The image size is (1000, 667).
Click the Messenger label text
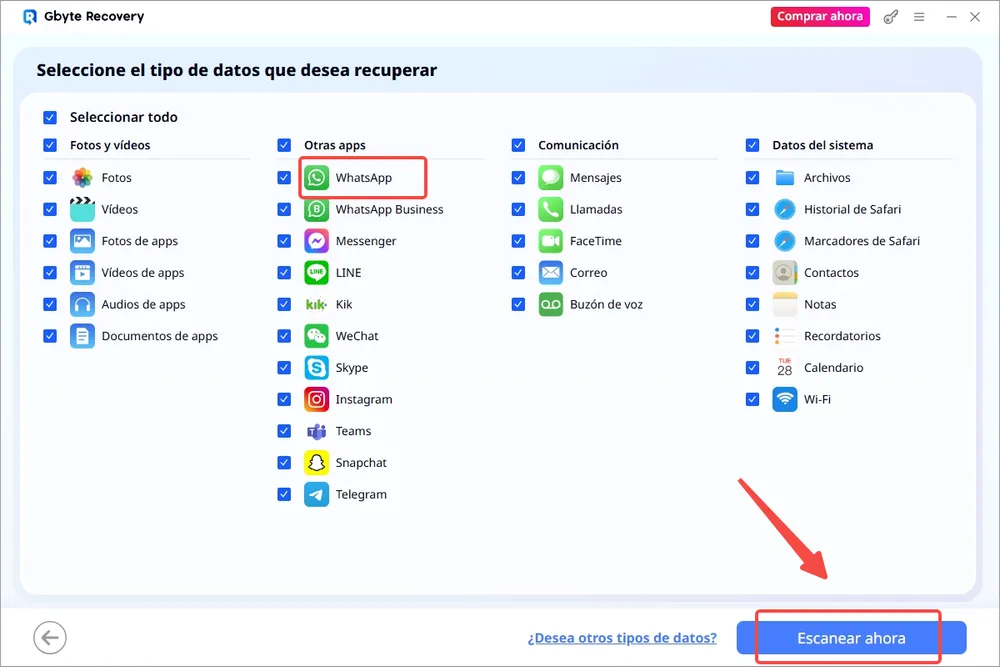365,241
